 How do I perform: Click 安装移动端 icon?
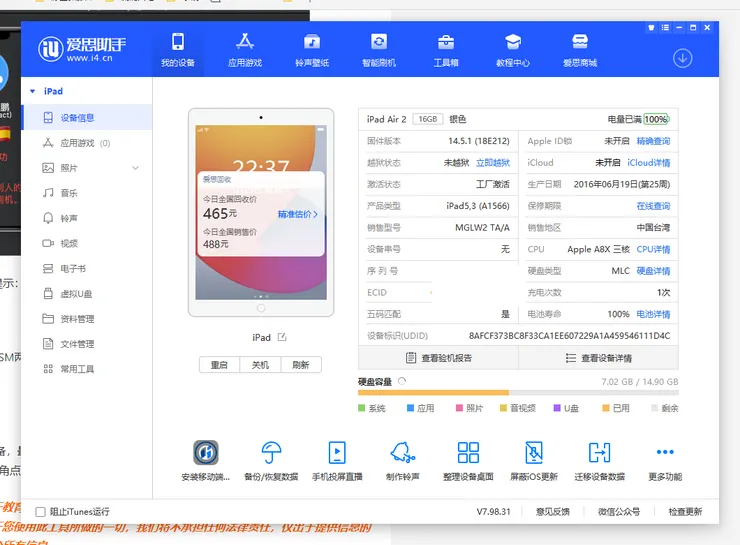click(206, 453)
